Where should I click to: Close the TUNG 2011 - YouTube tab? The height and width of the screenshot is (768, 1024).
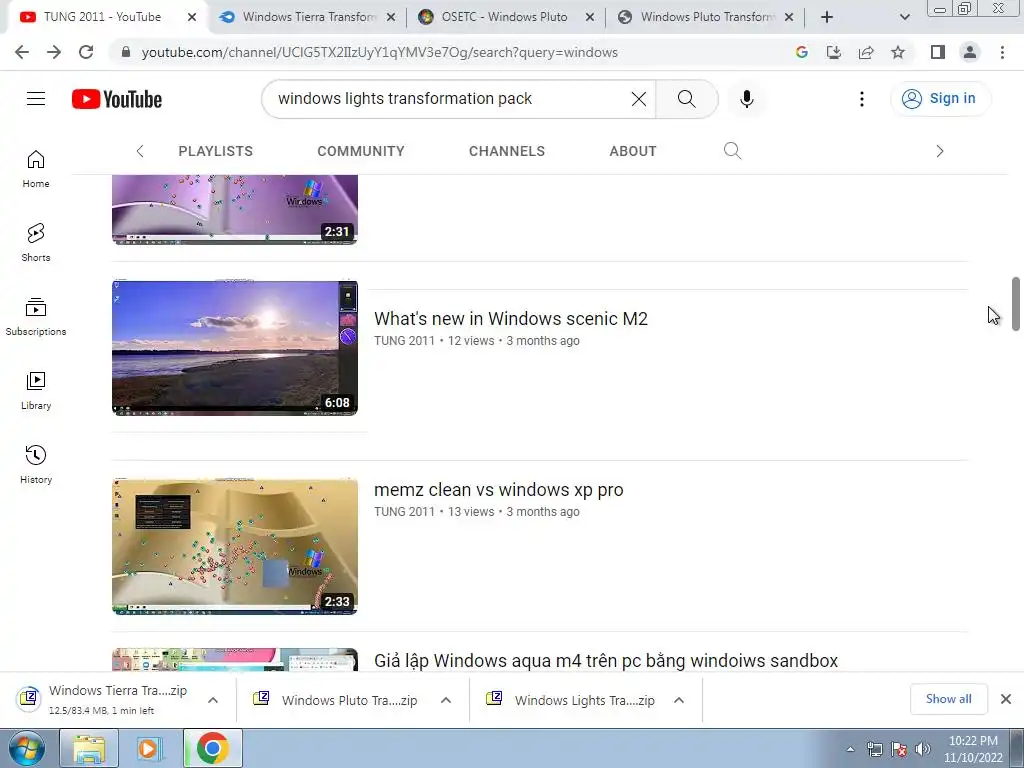click(191, 17)
